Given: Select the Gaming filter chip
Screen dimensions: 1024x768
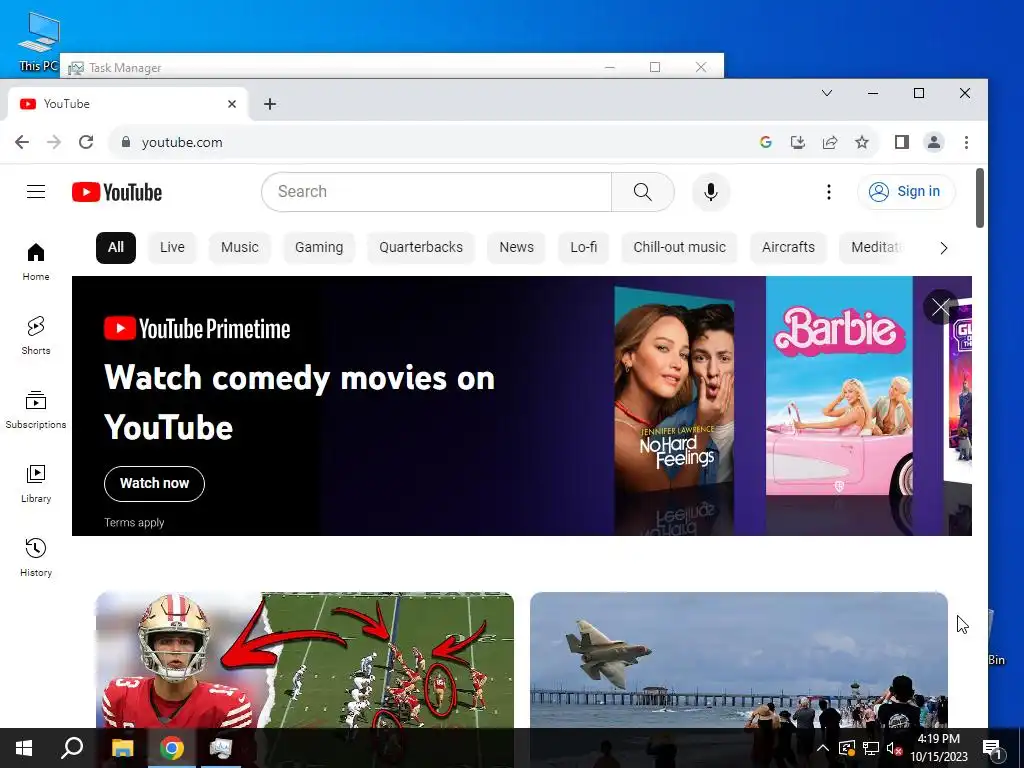Looking at the screenshot, I should click(x=319, y=248).
